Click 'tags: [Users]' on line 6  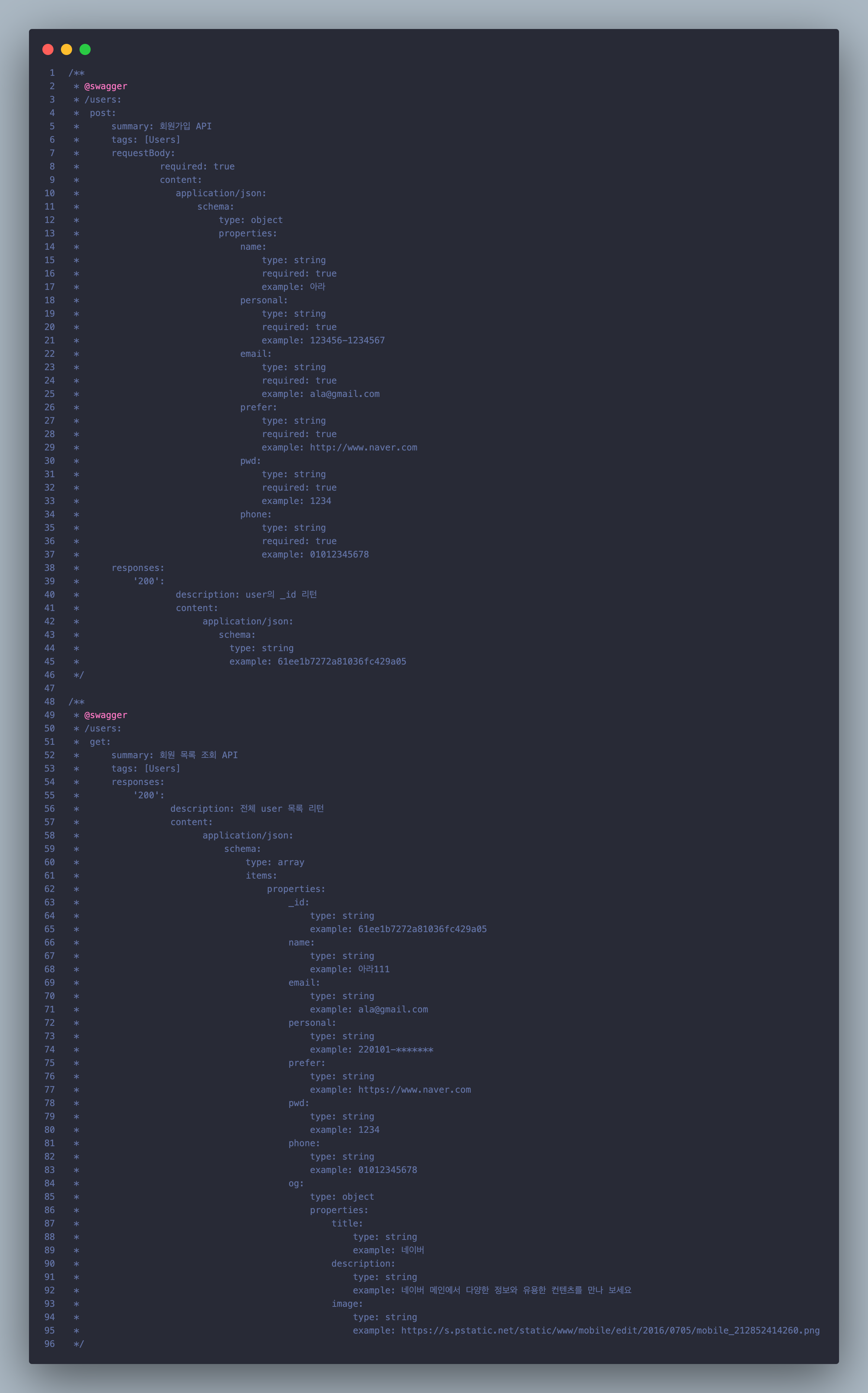pos(146,139)
